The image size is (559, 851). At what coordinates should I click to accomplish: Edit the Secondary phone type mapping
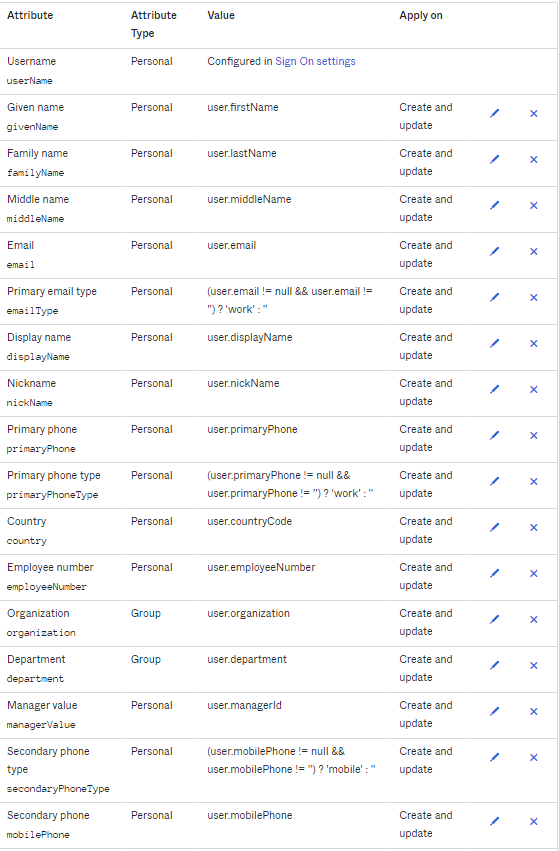[x=494, y=757]
